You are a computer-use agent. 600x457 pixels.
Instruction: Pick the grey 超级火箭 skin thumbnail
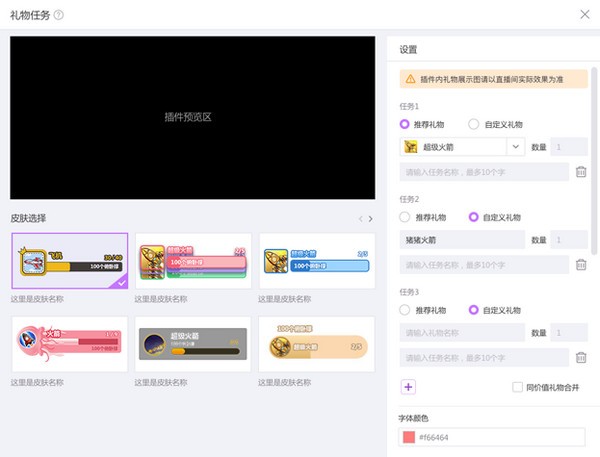pyautogui.click(x=193, y=345)
